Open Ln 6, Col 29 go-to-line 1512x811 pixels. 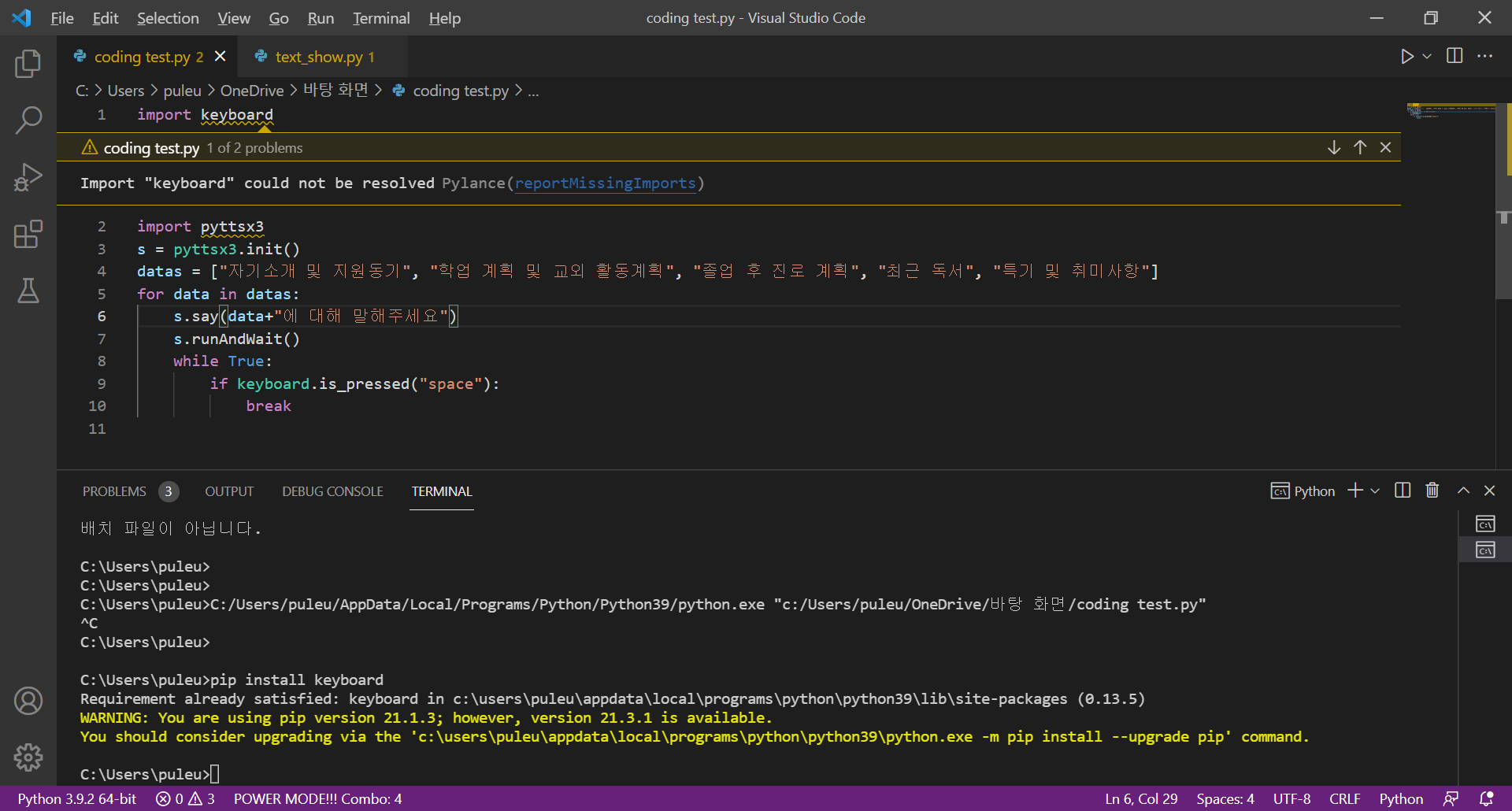1141,798
